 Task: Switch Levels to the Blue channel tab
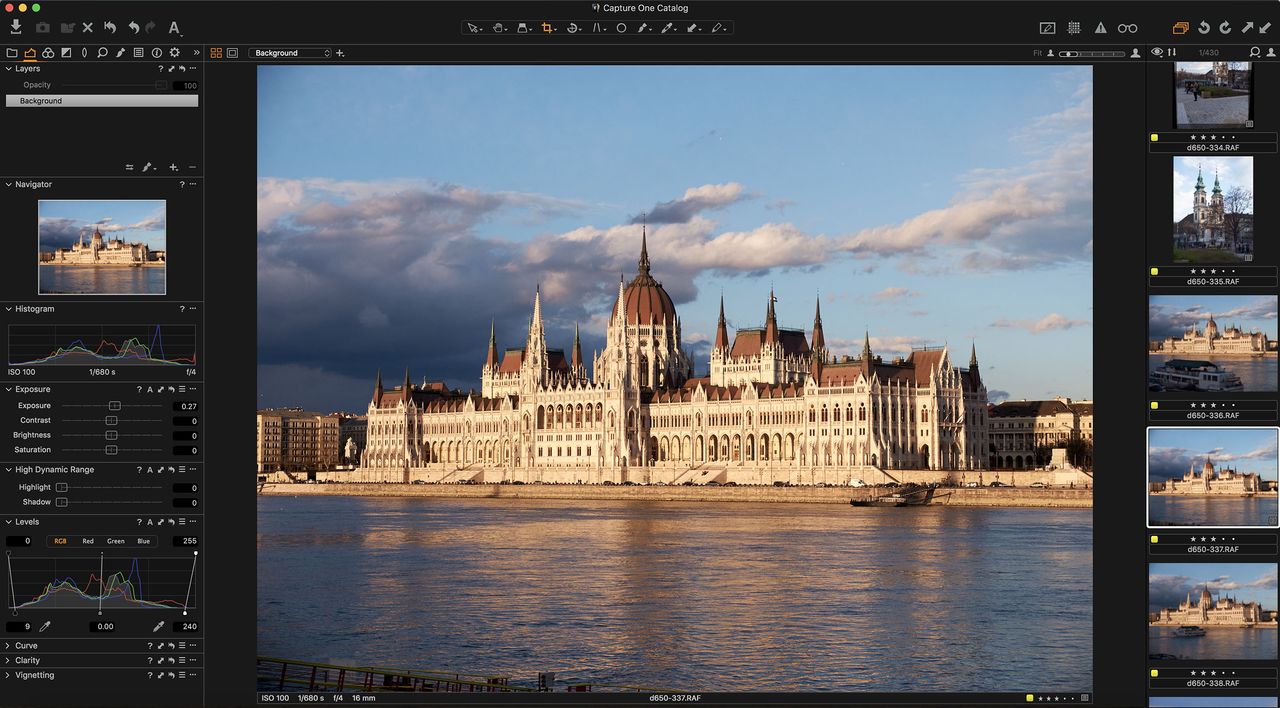tap(144, 541)
